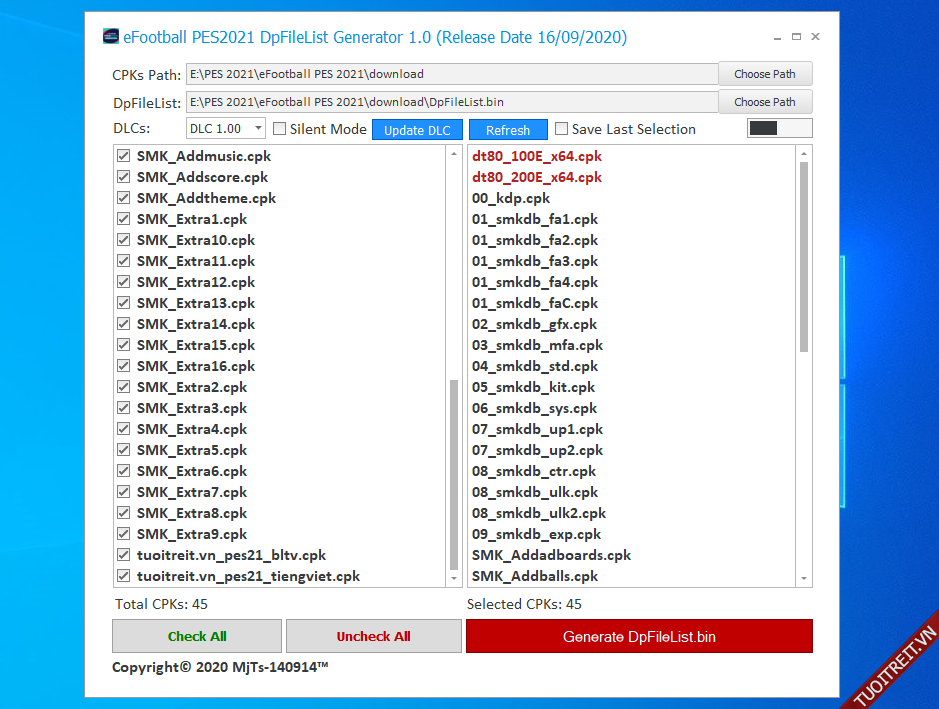Click Choose Path for CPKs Path
939x709 pixels.
click(x=765, y=74)
